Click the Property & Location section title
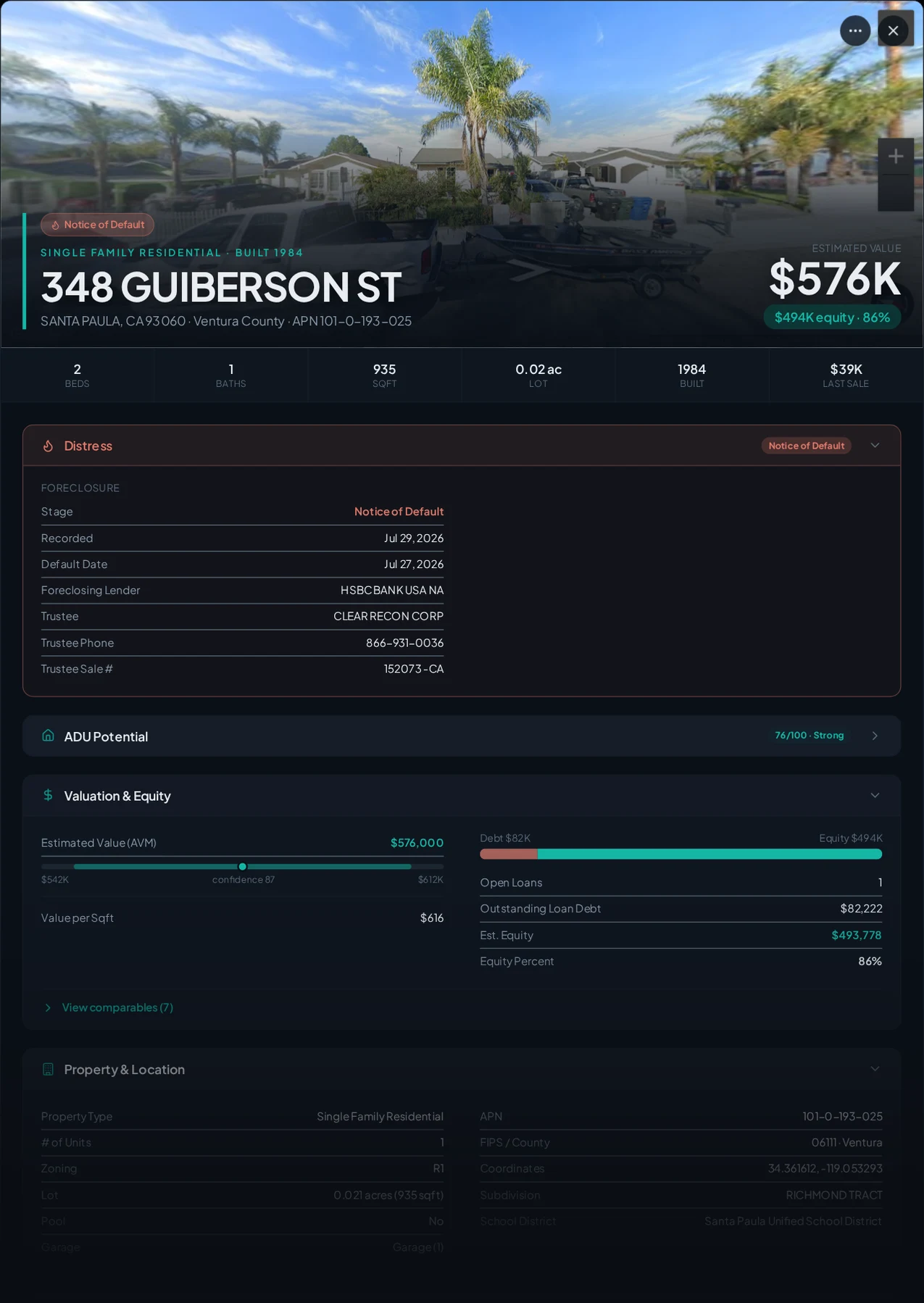This screenshot has height=1303, width=924. [124, 1070]
